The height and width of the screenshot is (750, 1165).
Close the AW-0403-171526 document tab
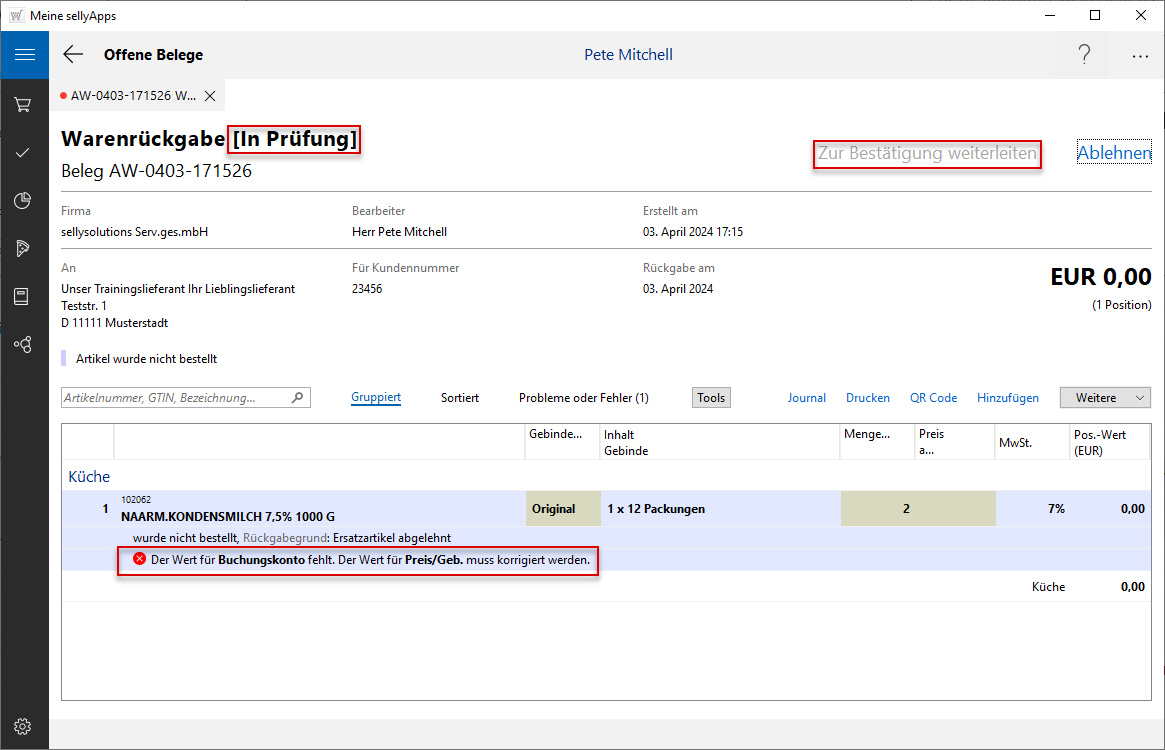point(210,96)
